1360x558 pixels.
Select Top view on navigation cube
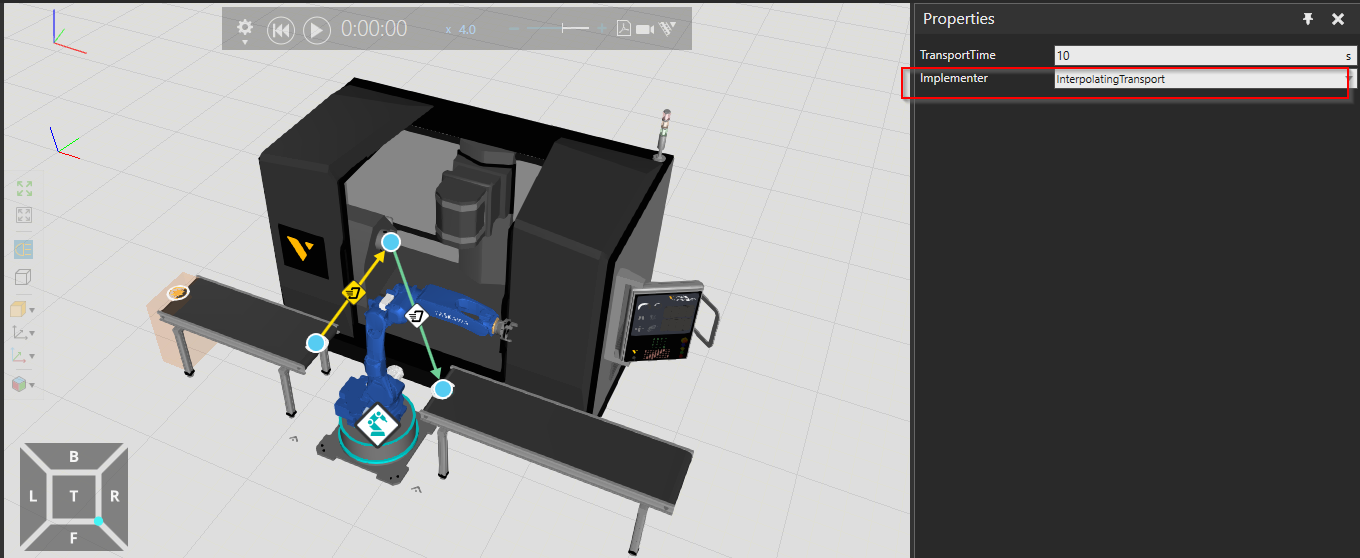(x=74, y=496)
